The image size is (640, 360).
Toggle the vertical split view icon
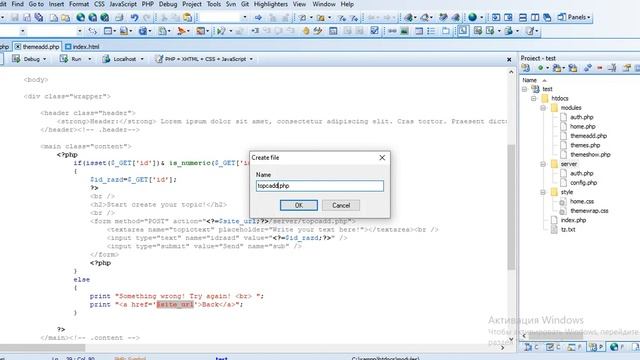(x=535, y=18)
